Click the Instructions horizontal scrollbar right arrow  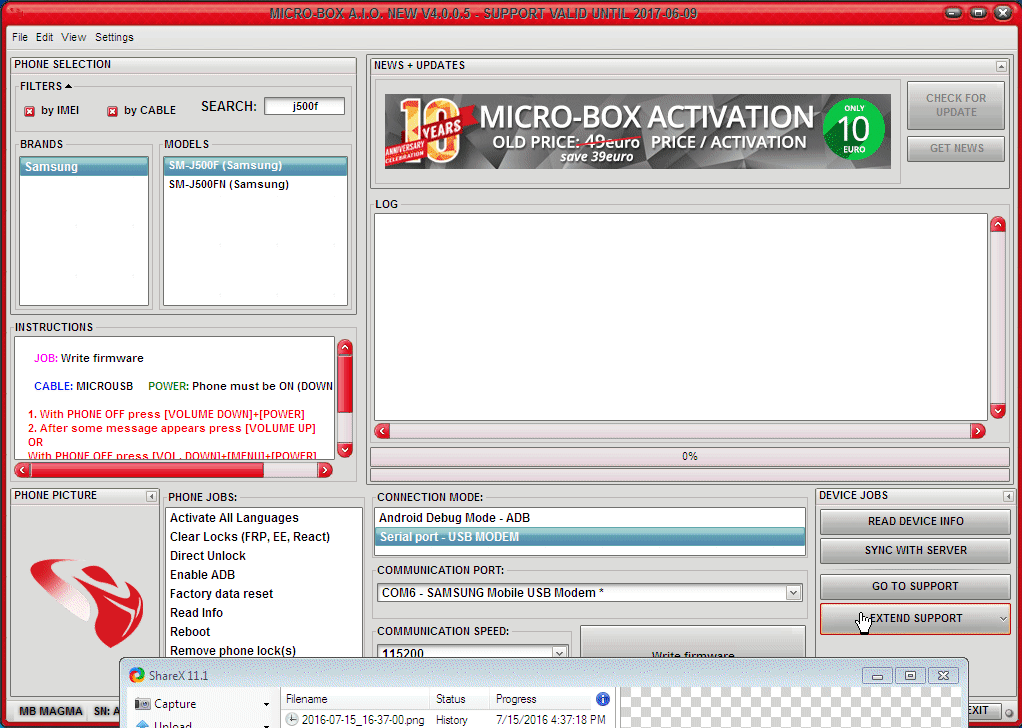point(325,470)
